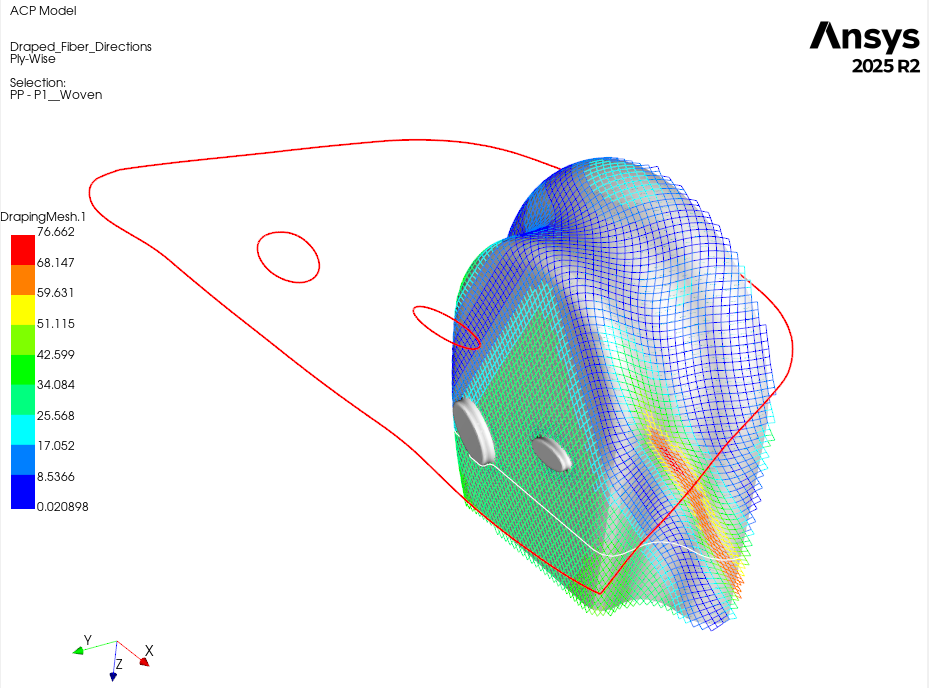The width and height of the screenshot is (929, 688).
Task: Click the DrapingMesh.1 legend title
Action: (43, 216)
